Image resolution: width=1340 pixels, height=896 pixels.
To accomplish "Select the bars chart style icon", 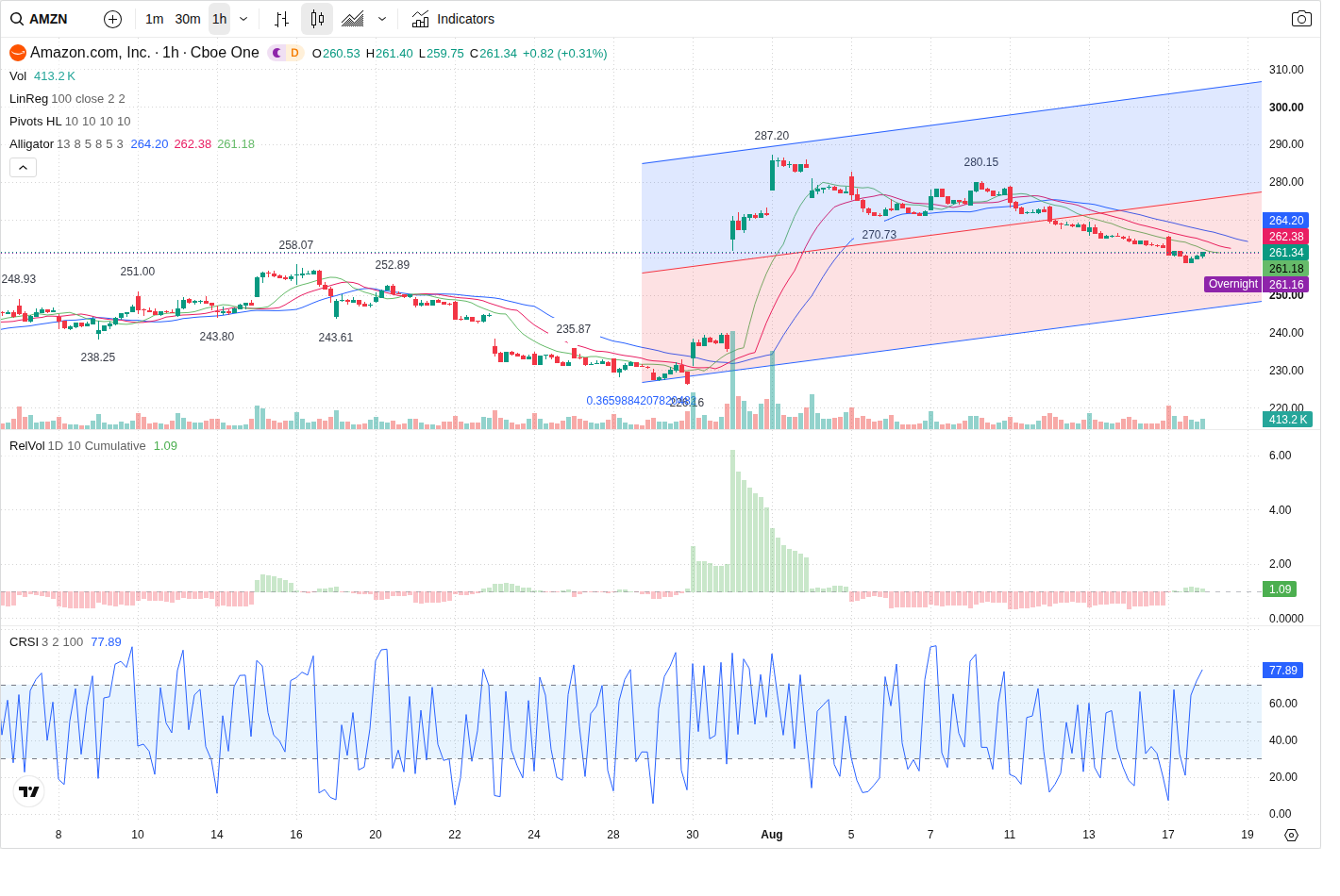I will coord(281,19).
